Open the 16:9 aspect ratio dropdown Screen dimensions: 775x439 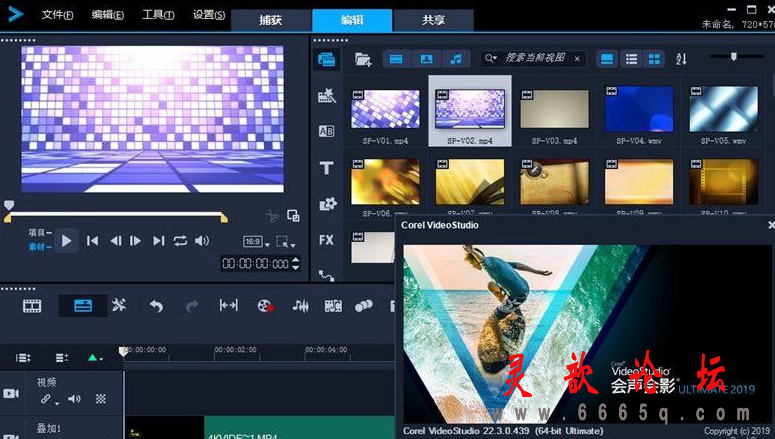coord(257,242)
